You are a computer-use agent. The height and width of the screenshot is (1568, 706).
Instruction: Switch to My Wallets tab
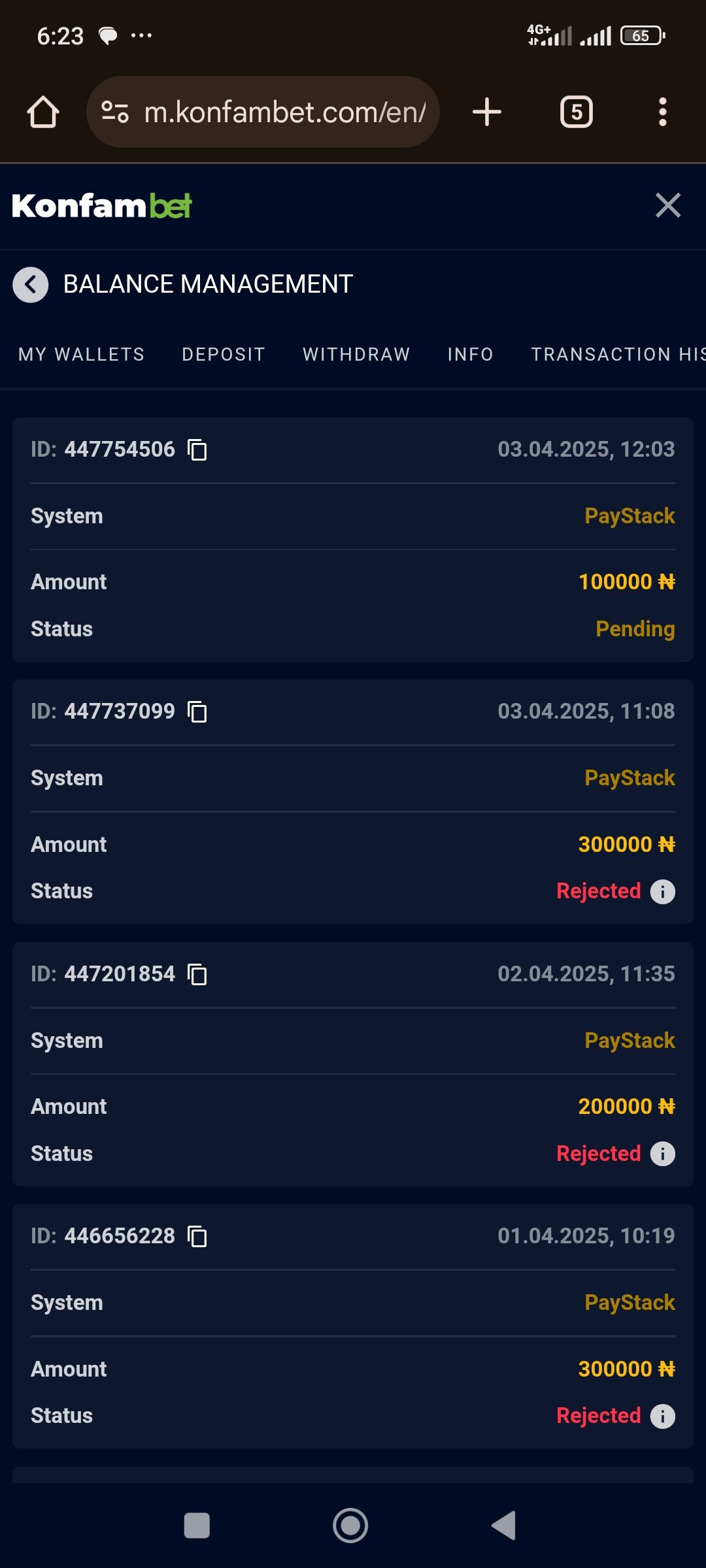tap(82, 355)
